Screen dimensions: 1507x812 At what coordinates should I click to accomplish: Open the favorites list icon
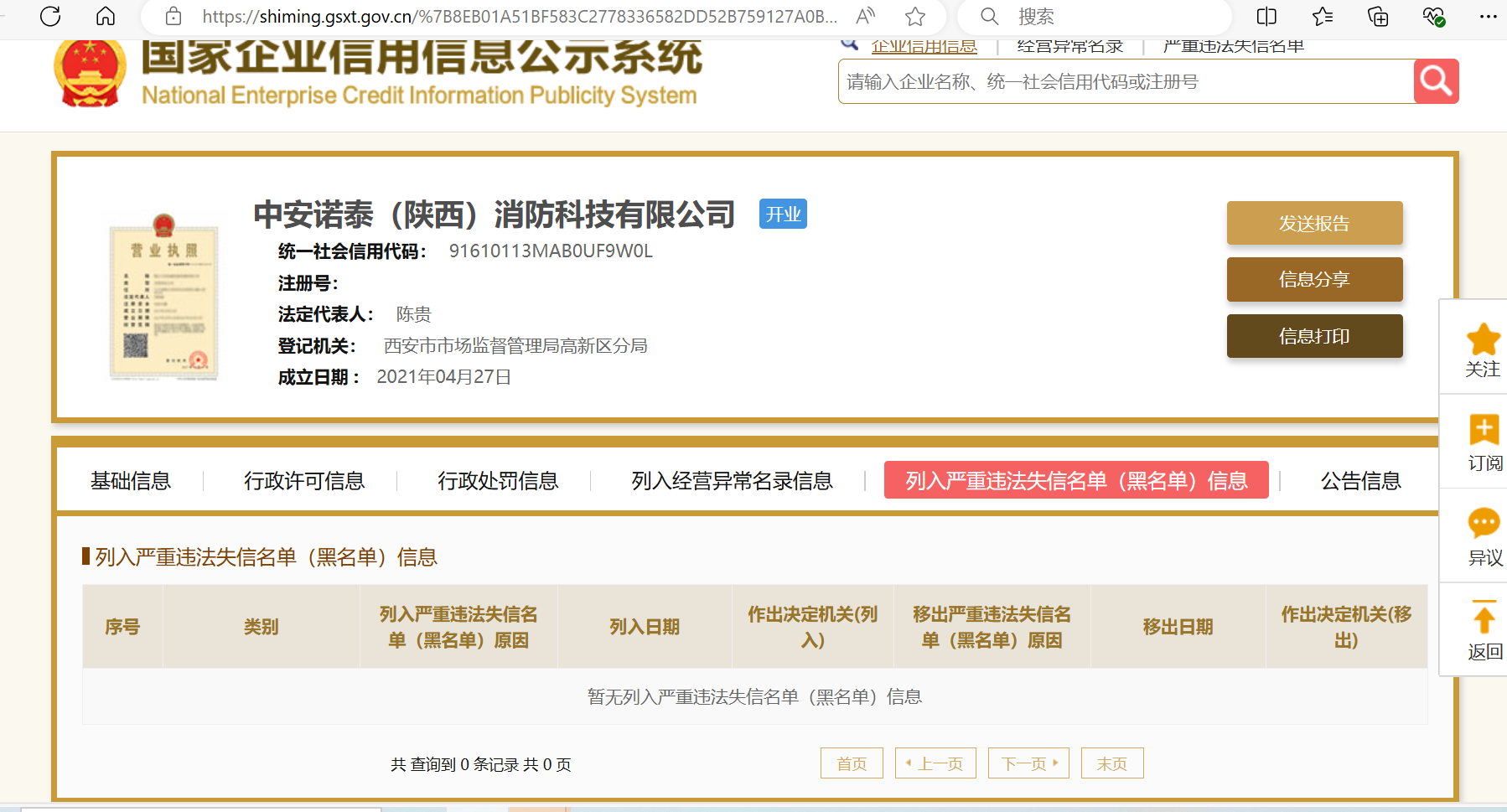click(x=1323, y=16)
